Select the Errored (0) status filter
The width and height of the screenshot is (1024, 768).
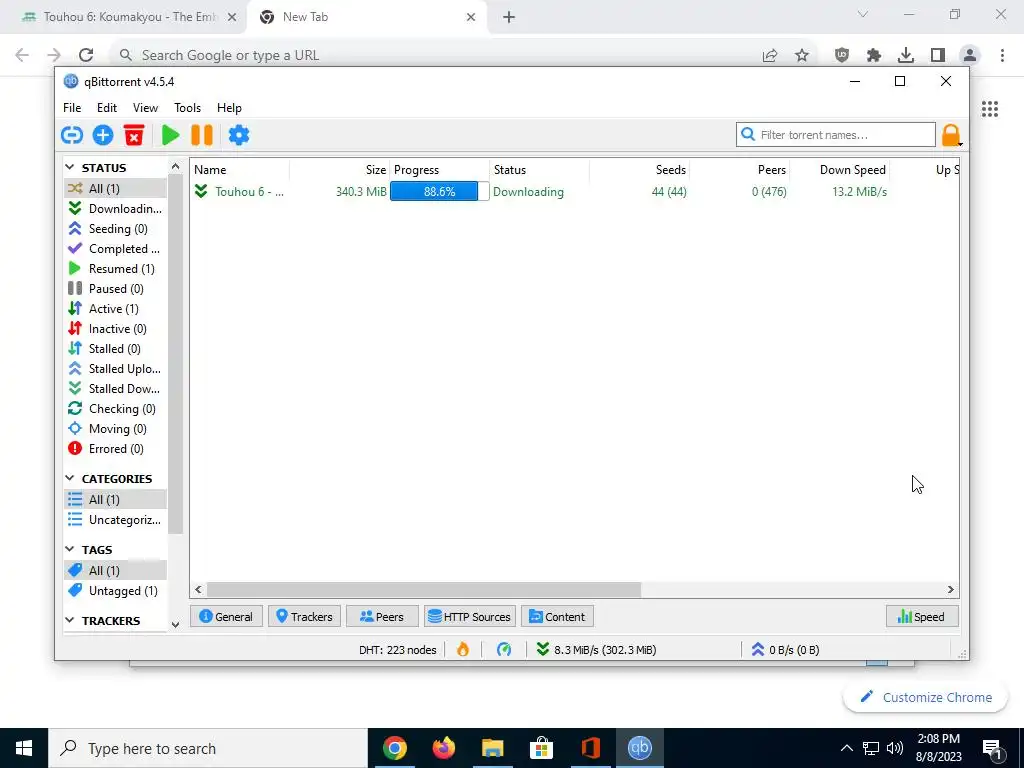point(116,449)
